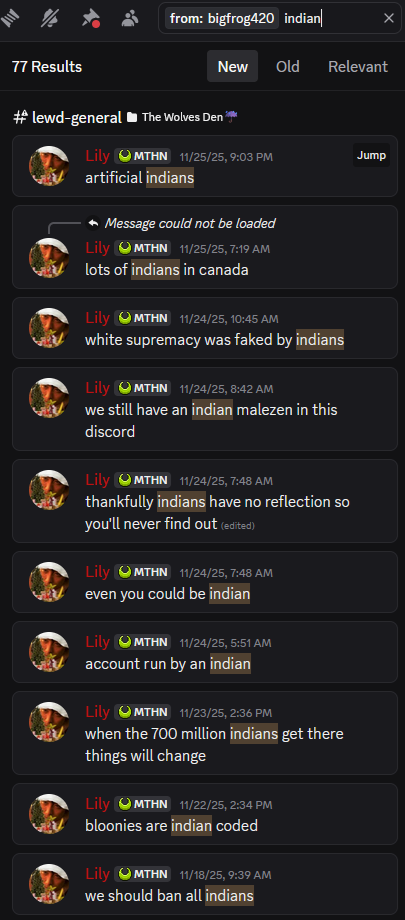Sort results by New tab

pos(232,66)
